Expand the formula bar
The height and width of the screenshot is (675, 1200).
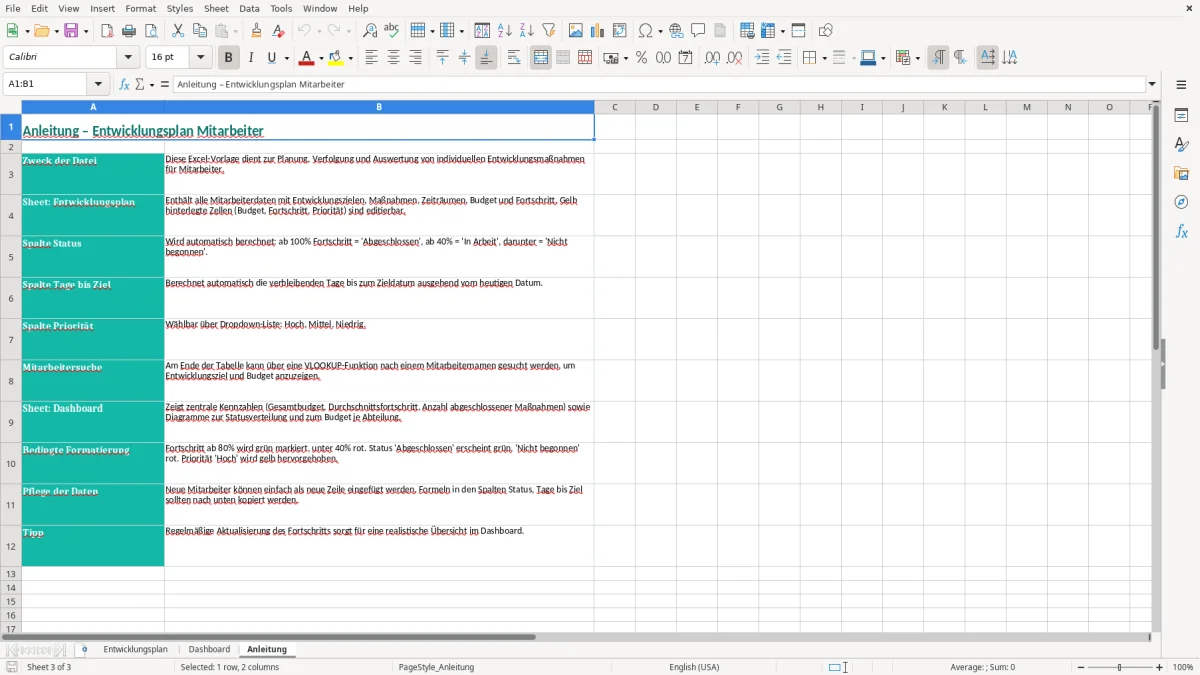(1152, 84)
